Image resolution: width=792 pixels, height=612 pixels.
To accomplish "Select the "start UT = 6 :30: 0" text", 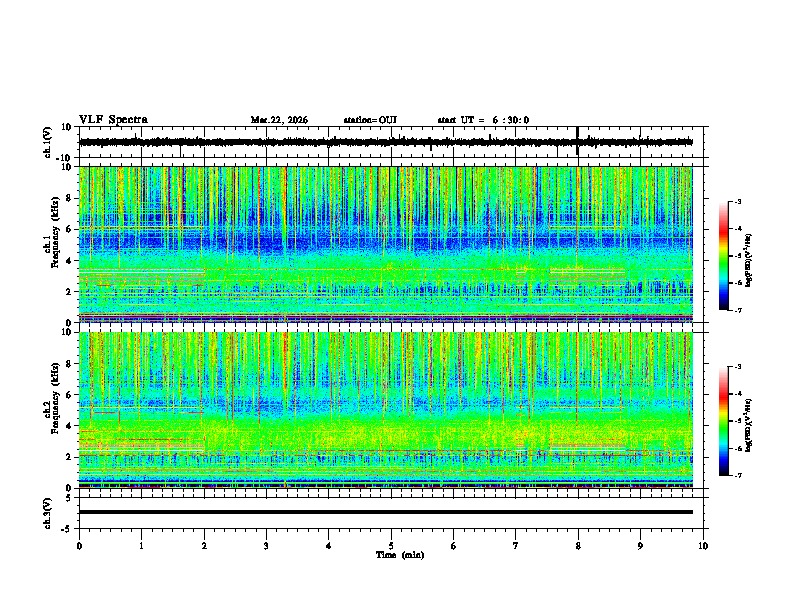I will tap(483, 120).
